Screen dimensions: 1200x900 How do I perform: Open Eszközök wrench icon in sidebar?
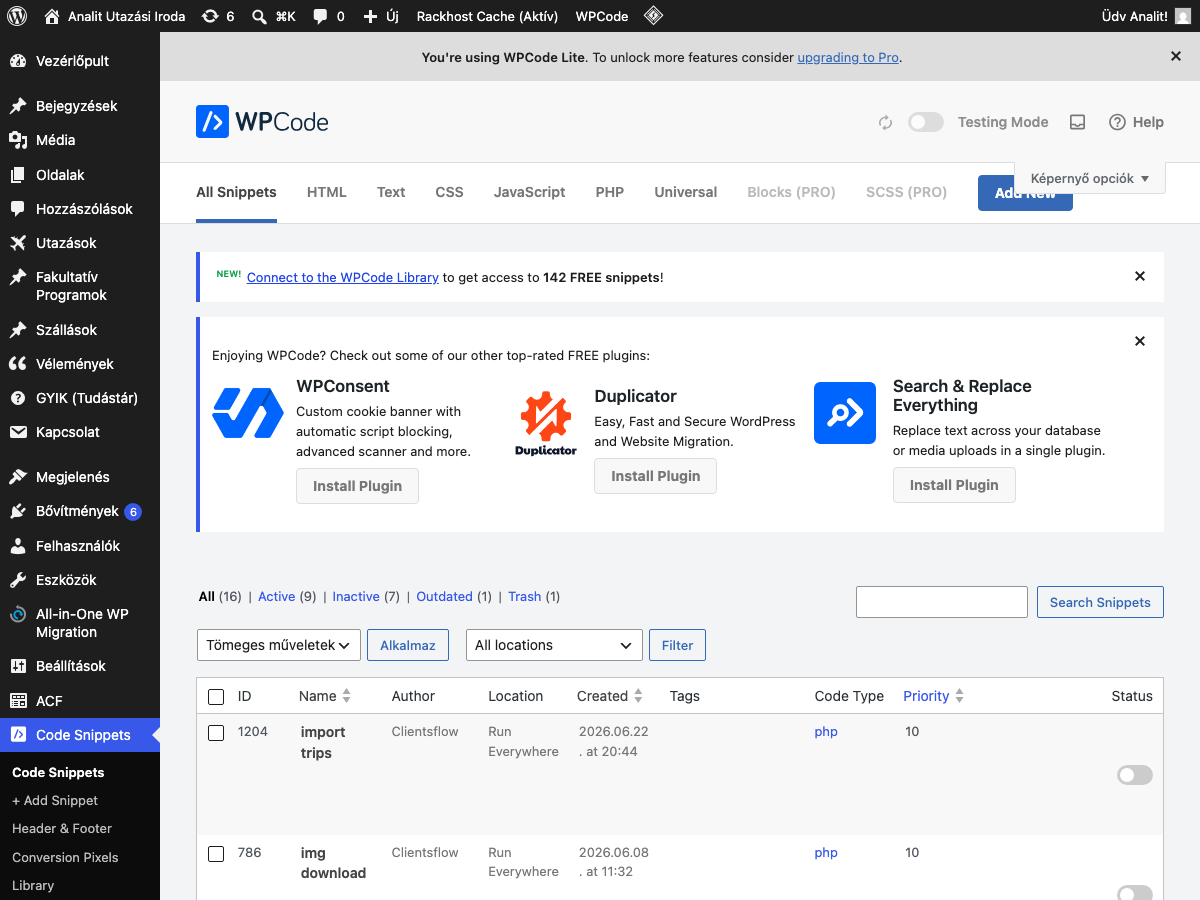(18, 580)
